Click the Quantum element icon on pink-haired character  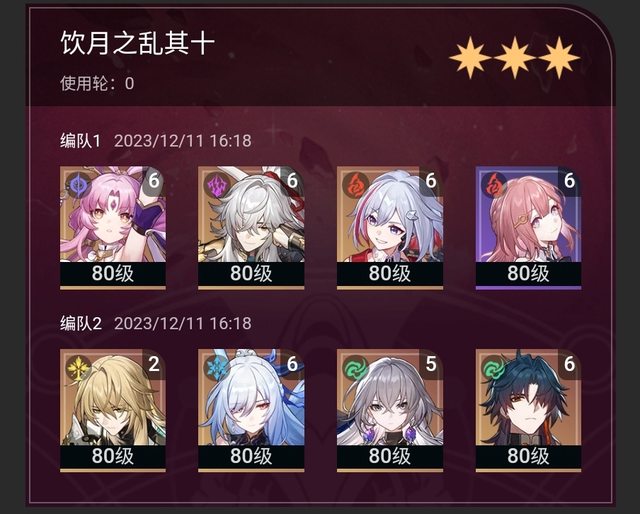click(x=78, y=185)
